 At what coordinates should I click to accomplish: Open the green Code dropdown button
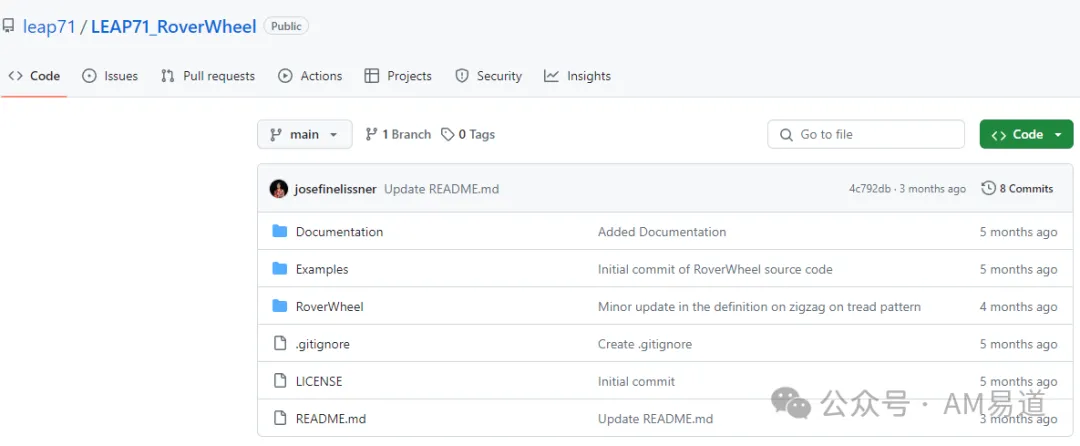(1026, 134)
